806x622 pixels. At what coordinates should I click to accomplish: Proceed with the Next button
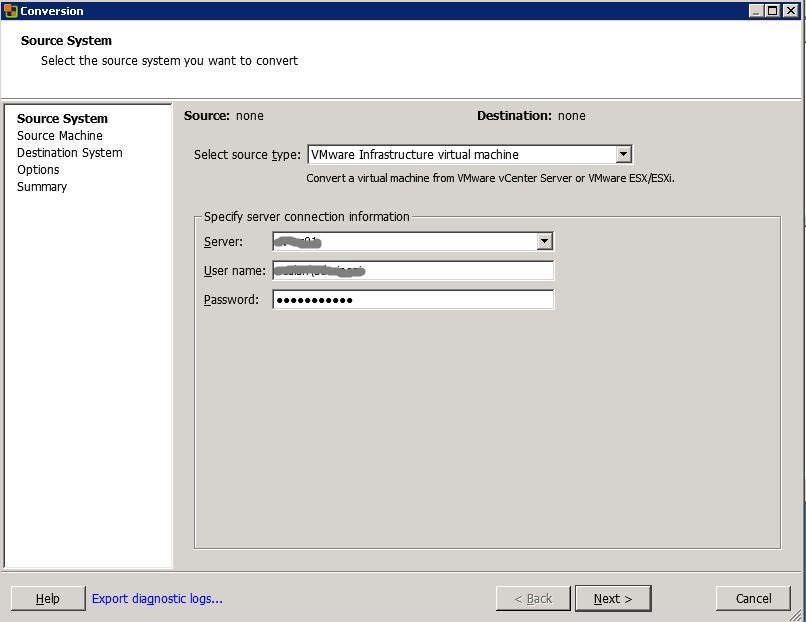[x=613, y=598]
